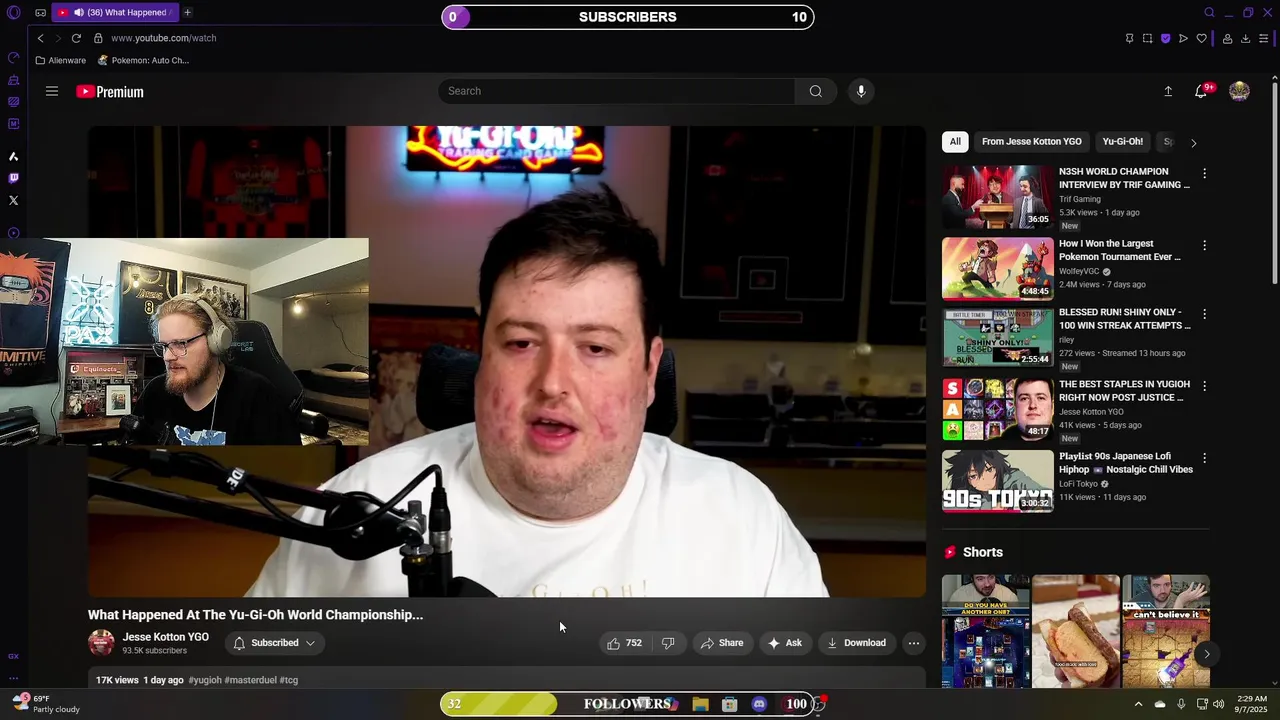The width and height of the screenshot is (1280, 720).
Task: Toggle the ad blocker shield icon
Action: click(1165, 39)
